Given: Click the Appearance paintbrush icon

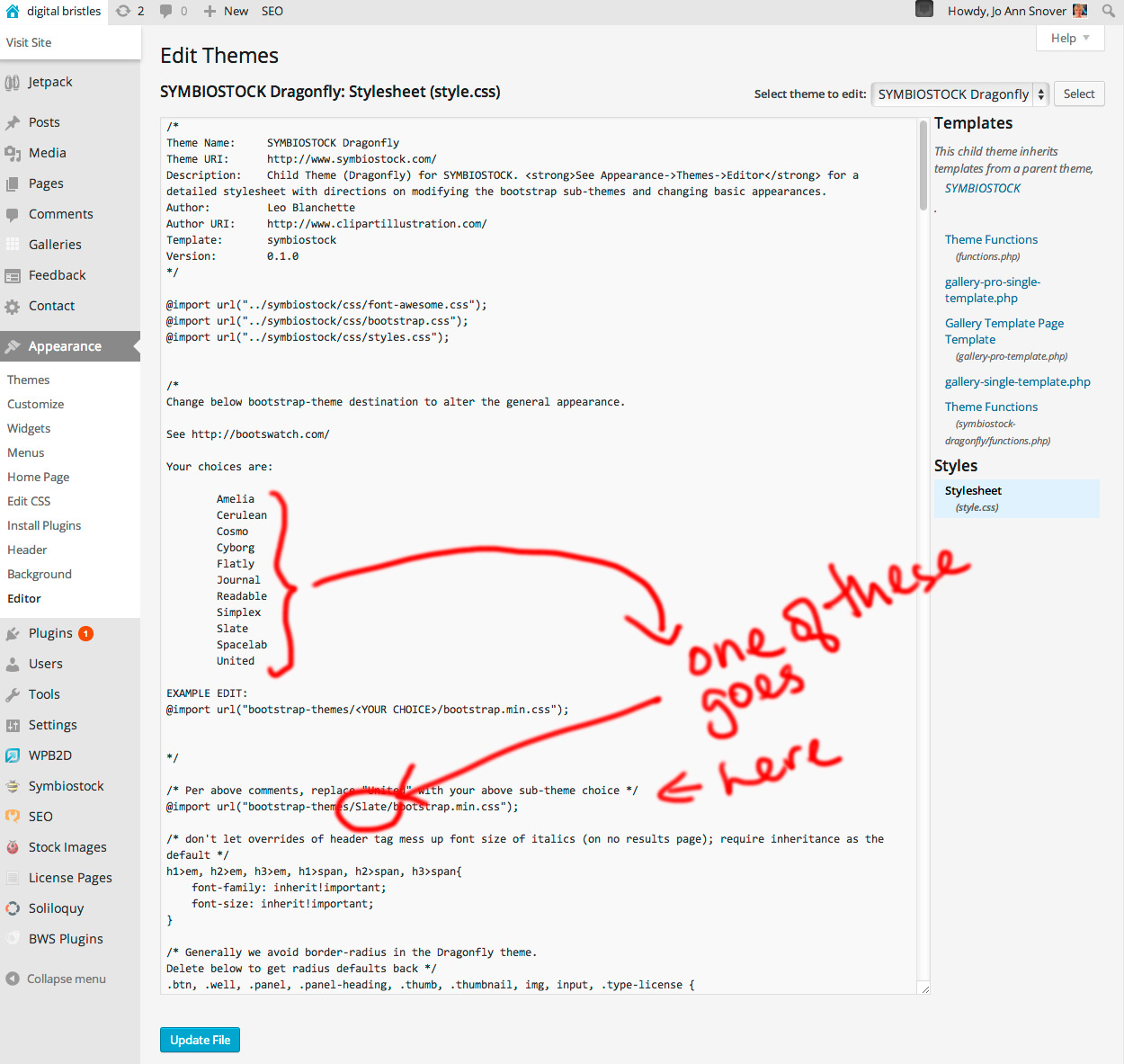Looking at the screenshot, I should click(13, 346).
